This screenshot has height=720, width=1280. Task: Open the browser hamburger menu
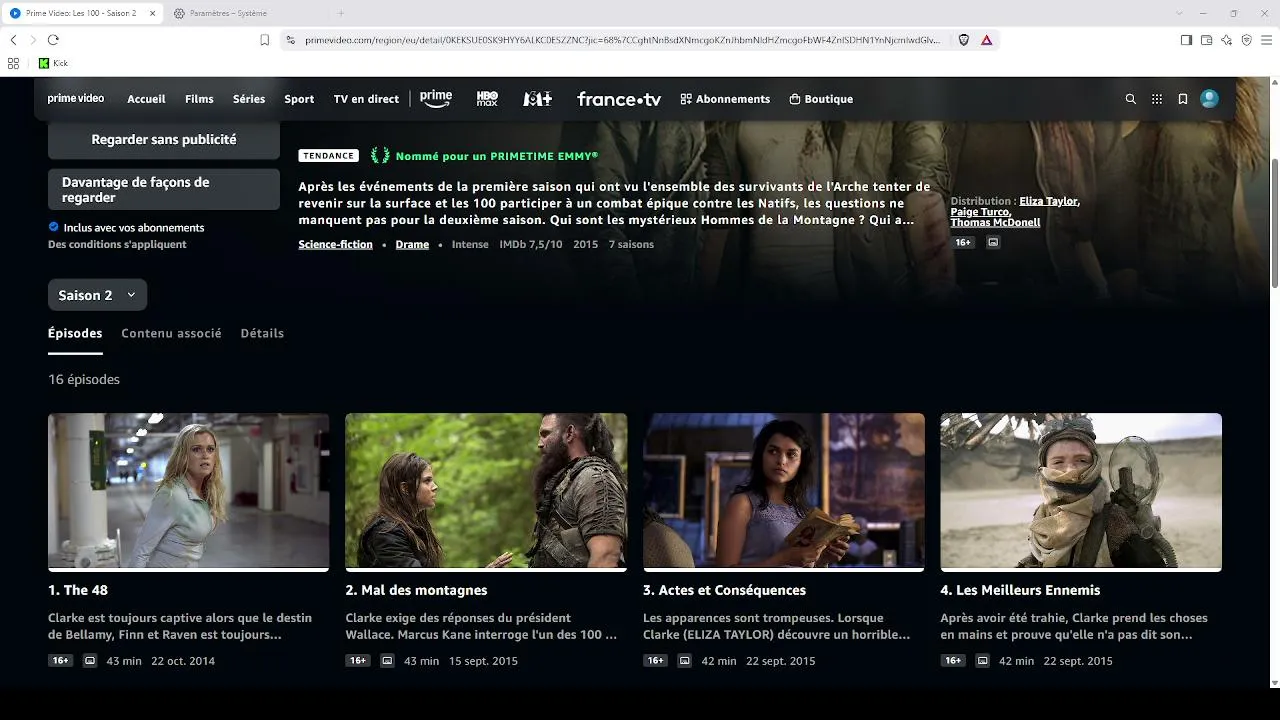coord(1267,40)
